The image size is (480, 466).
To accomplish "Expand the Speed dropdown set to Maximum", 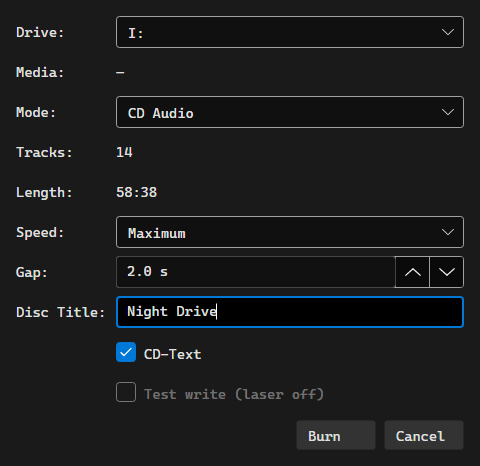I will (290, 232).
